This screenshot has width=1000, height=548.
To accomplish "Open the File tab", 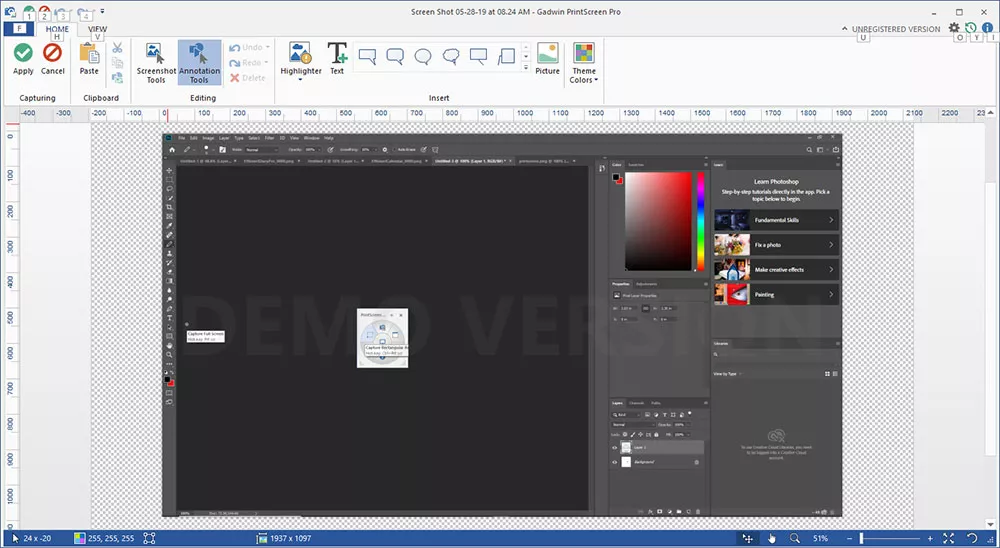I will pos(18,29).
